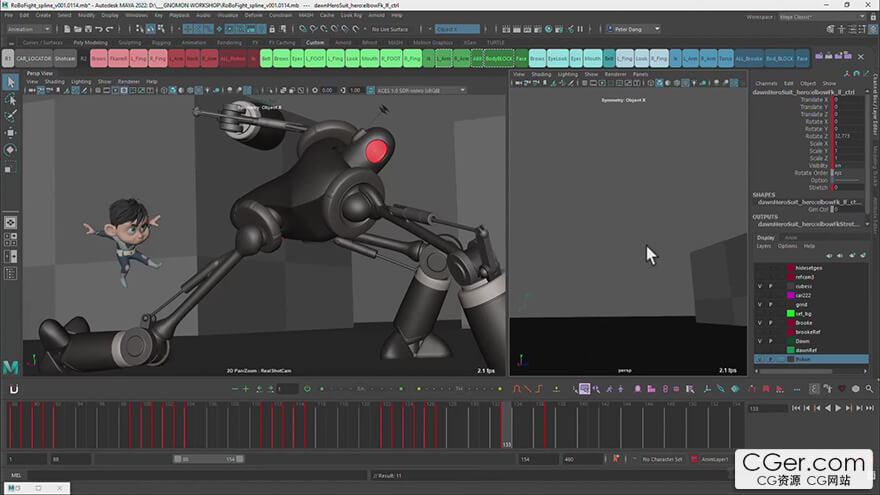The image size is (880, 495).
Task: Click the Shotcam shelf button
Action: tap(65, 58)
